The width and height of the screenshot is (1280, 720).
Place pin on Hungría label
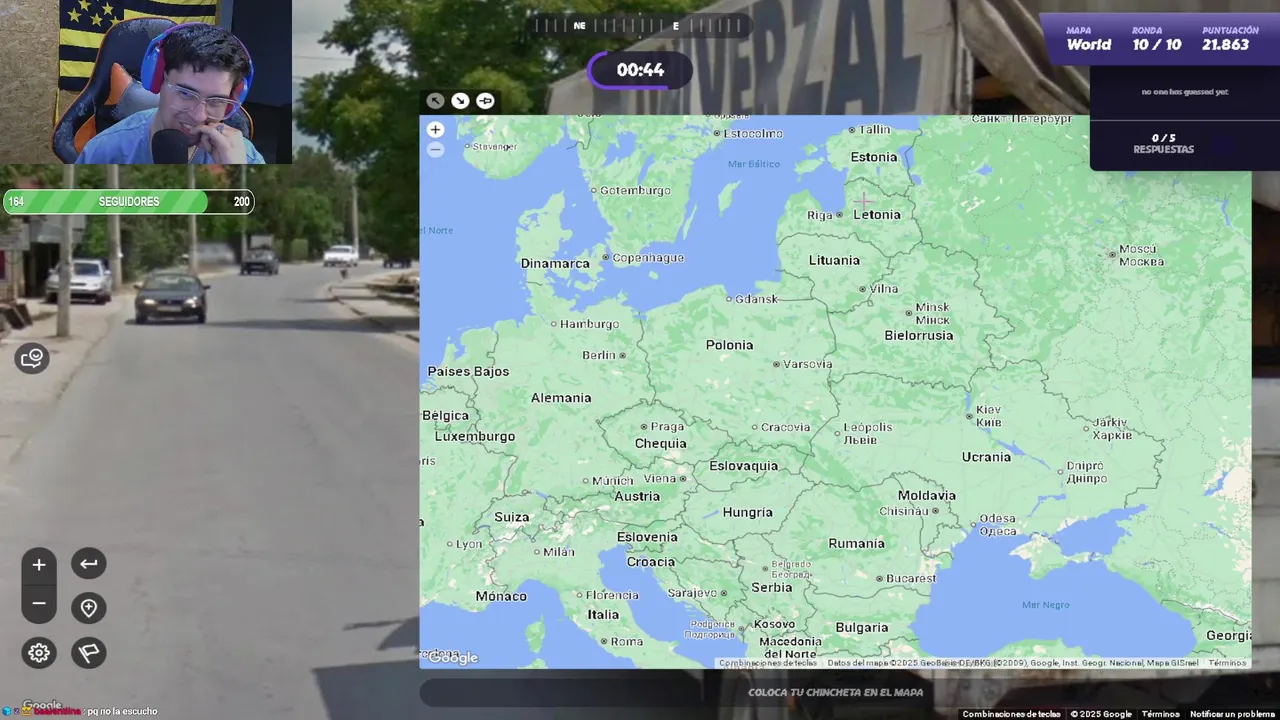coord(747,513)
